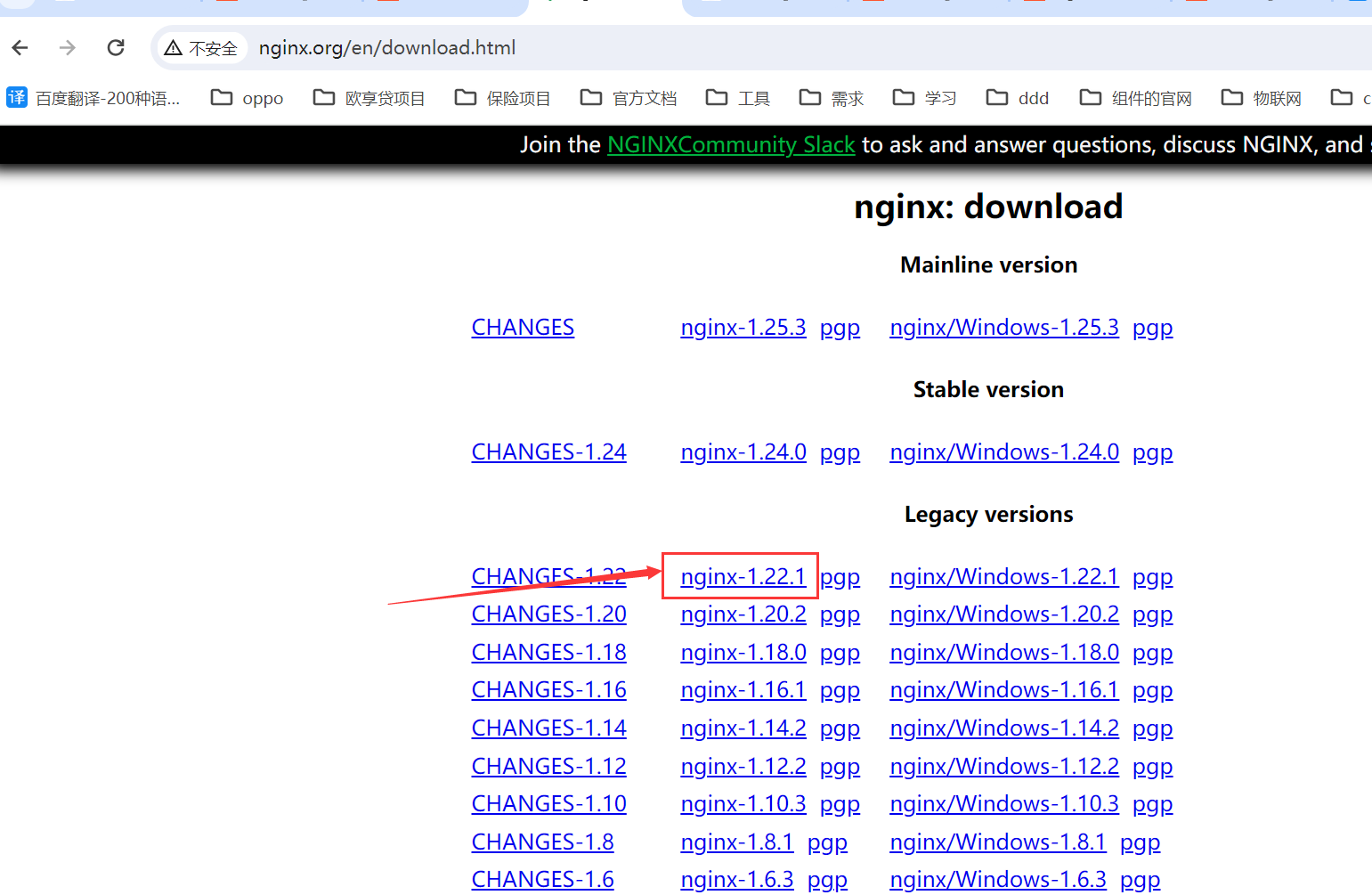Open the CHANGES-1.20 link
The height and width of the screenshot is (895, 1372).
(x=549, y=614)
